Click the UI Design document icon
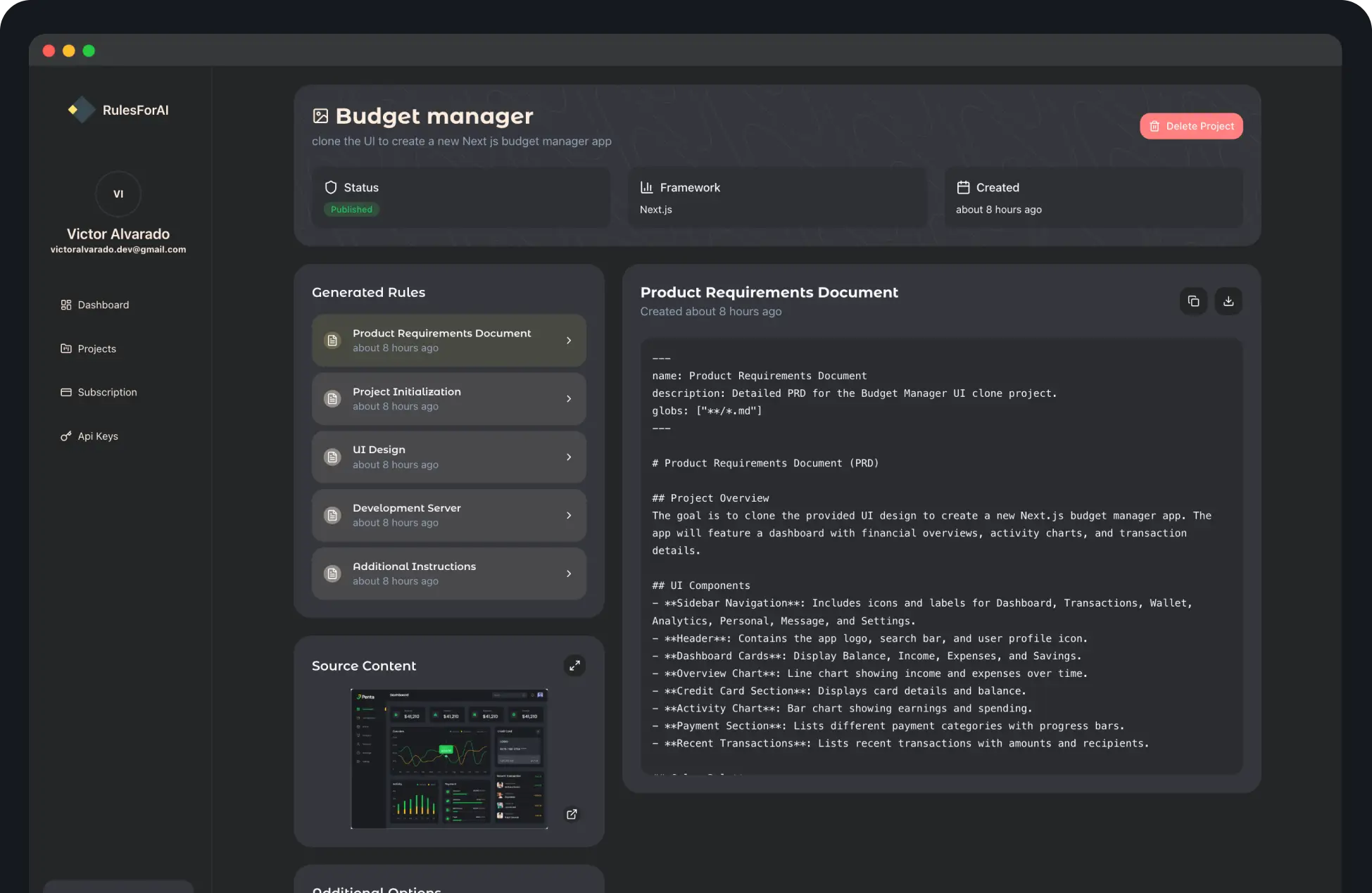Viewport: 1372px width, 893px height. point(332,457)
